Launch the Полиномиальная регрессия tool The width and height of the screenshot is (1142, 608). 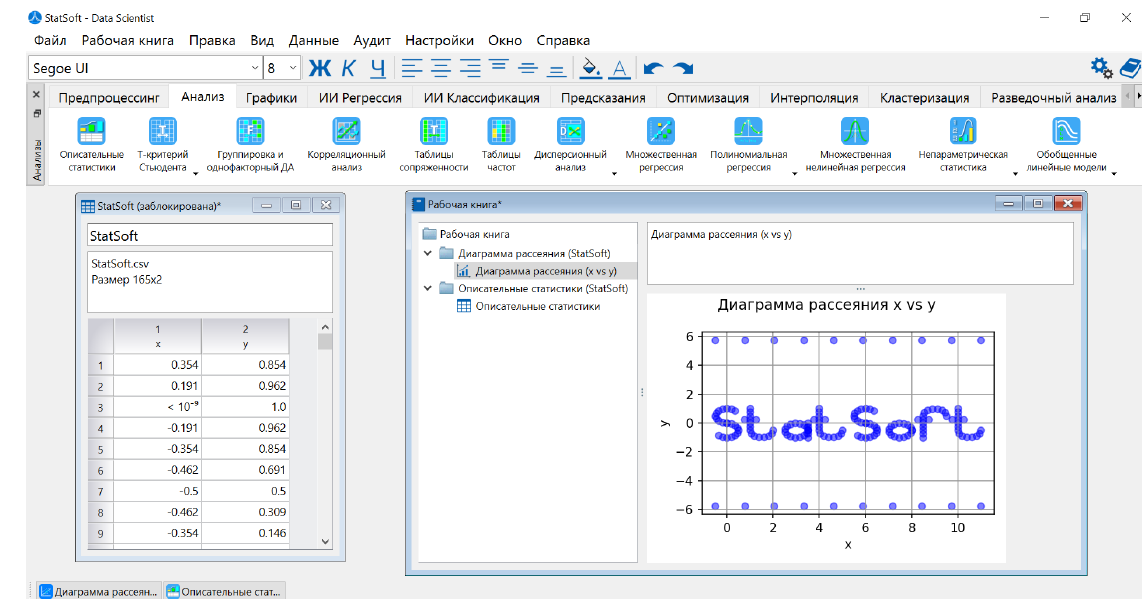748,145
